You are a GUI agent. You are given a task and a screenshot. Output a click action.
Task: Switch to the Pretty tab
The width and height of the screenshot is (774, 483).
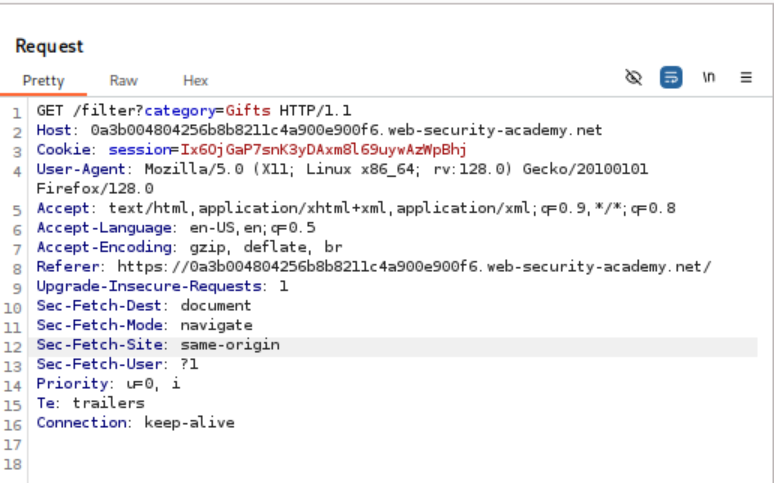[x=43, y=80]
